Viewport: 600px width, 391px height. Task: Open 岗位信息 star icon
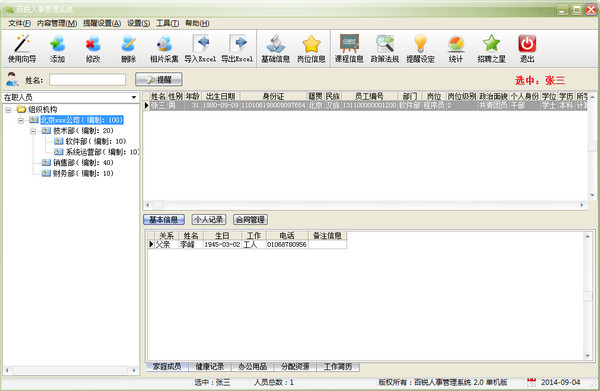pyautogui.click(x=311, y=44)
